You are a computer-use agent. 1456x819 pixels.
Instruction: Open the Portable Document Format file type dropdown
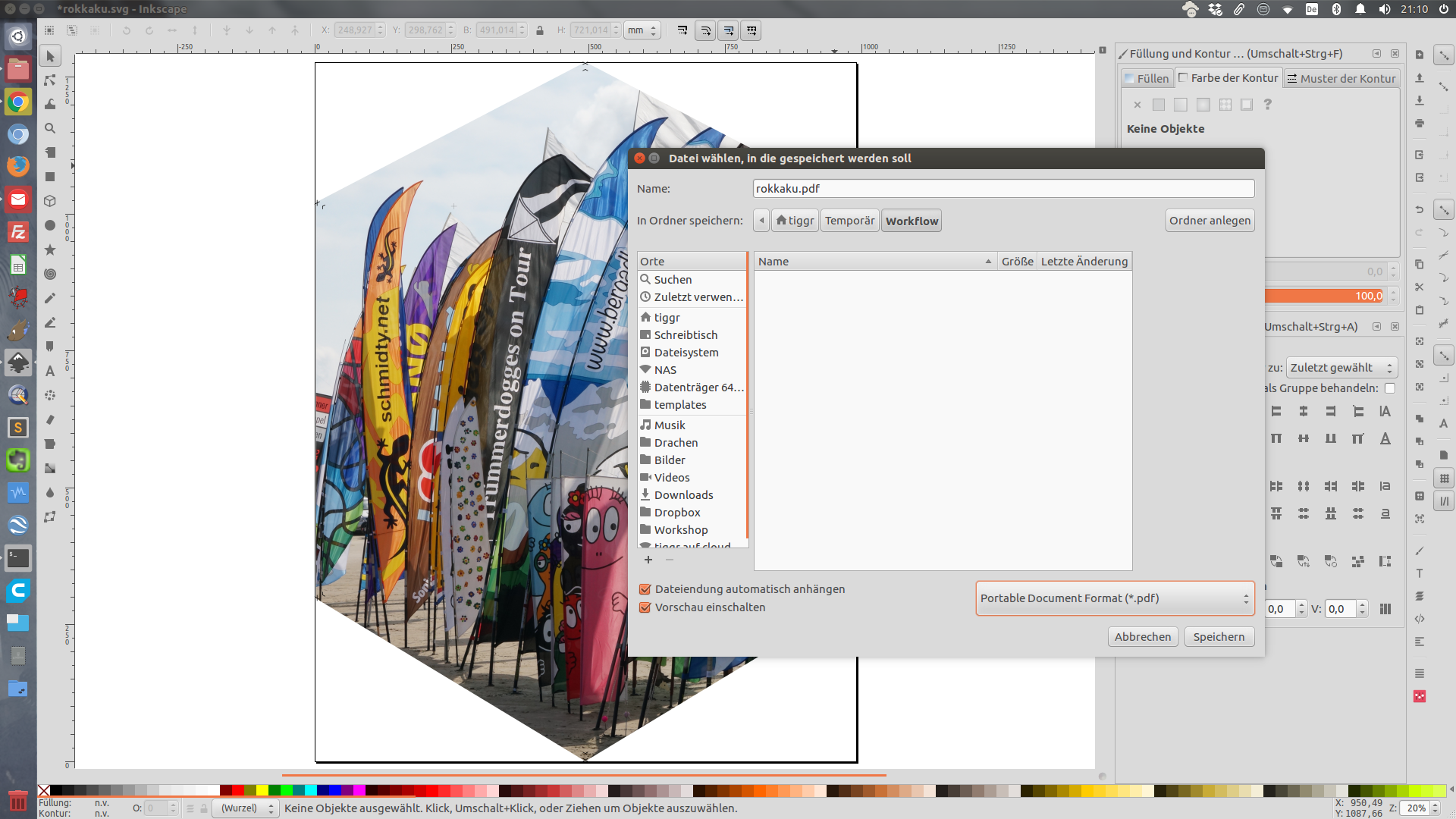[1115, 598]
